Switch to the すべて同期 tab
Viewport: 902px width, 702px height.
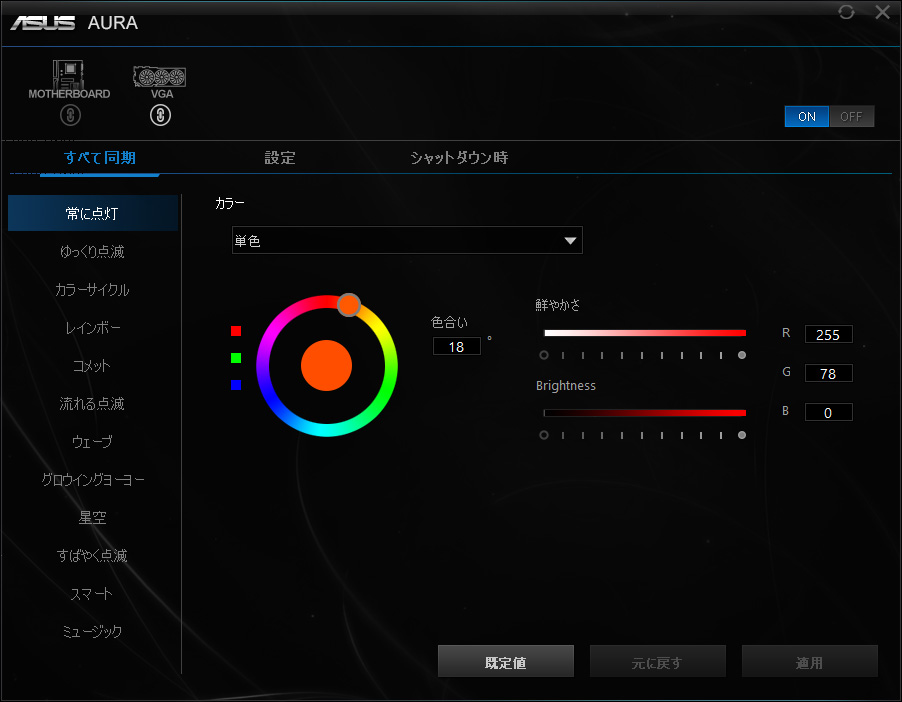[x=100, y=158]
